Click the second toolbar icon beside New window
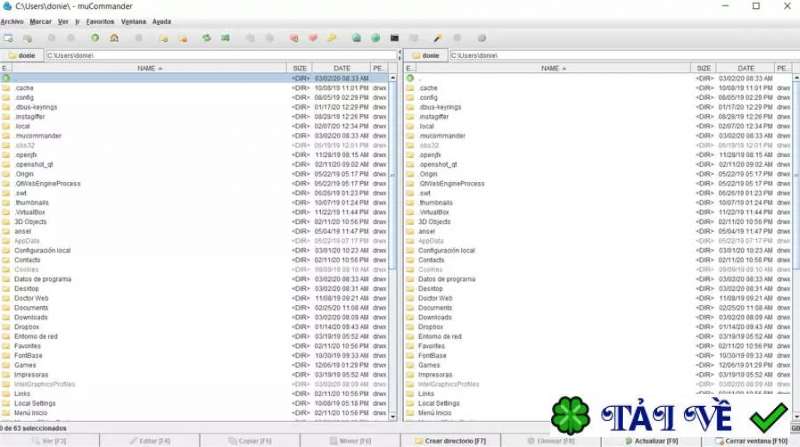 pyautogui.click(x=28, y=38)
